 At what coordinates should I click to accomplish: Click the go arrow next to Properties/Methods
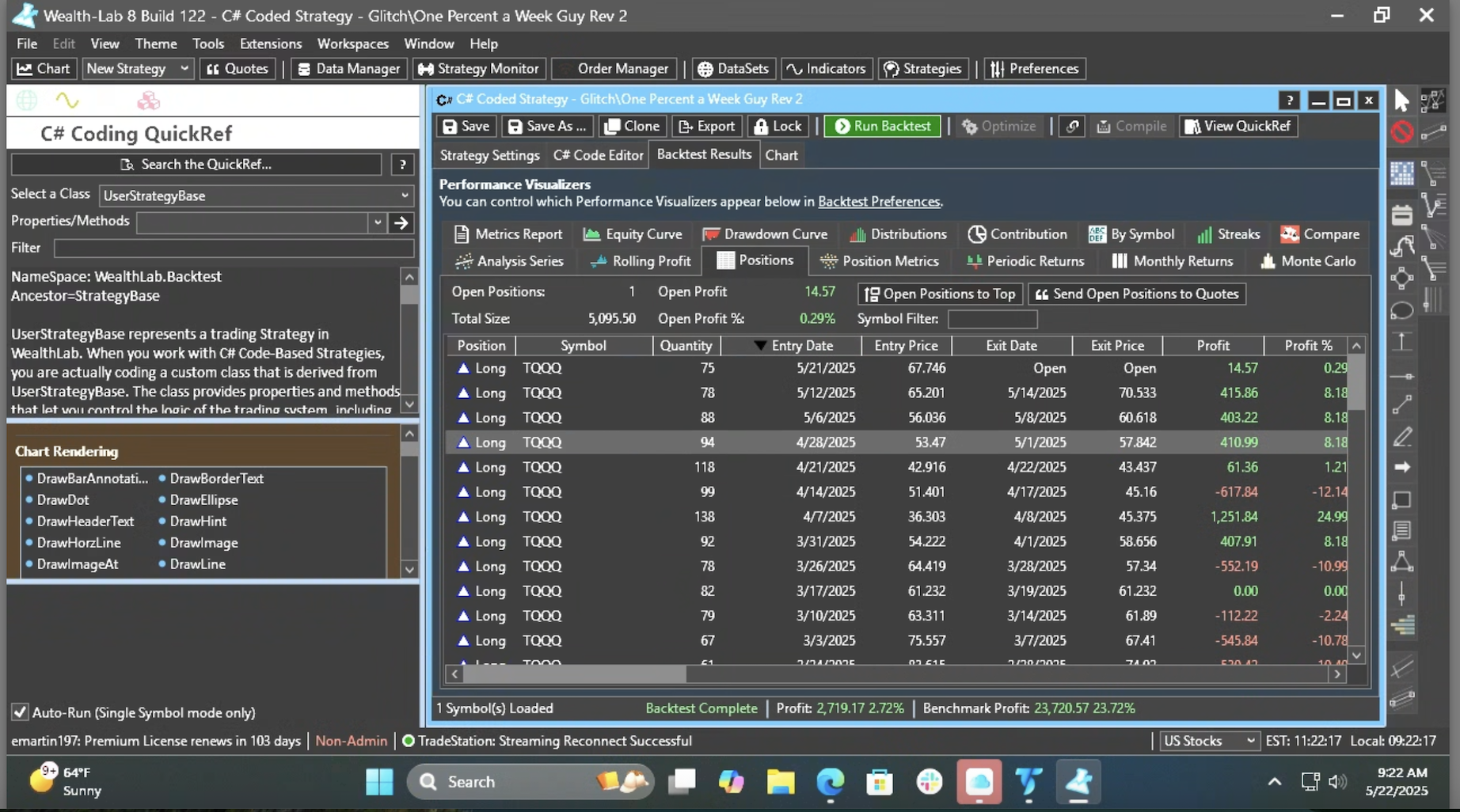(401, 223)
